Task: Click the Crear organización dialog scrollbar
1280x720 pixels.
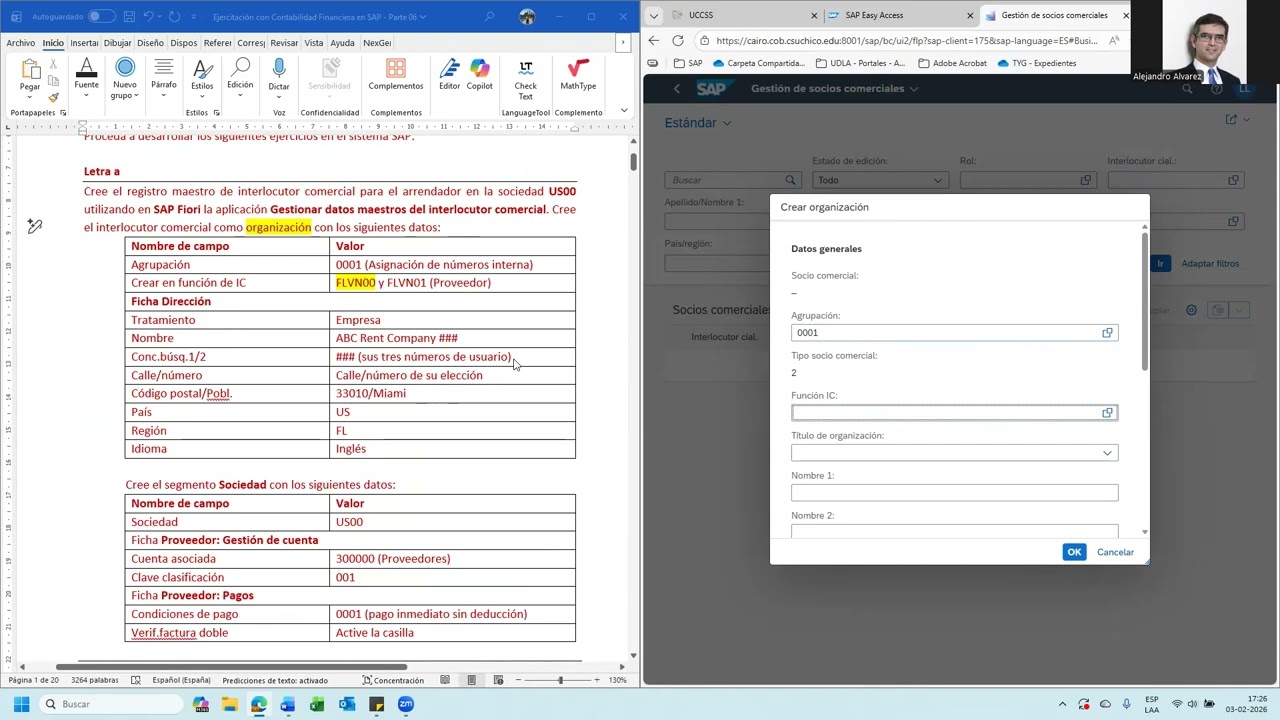Action: tap(1145, 302)
